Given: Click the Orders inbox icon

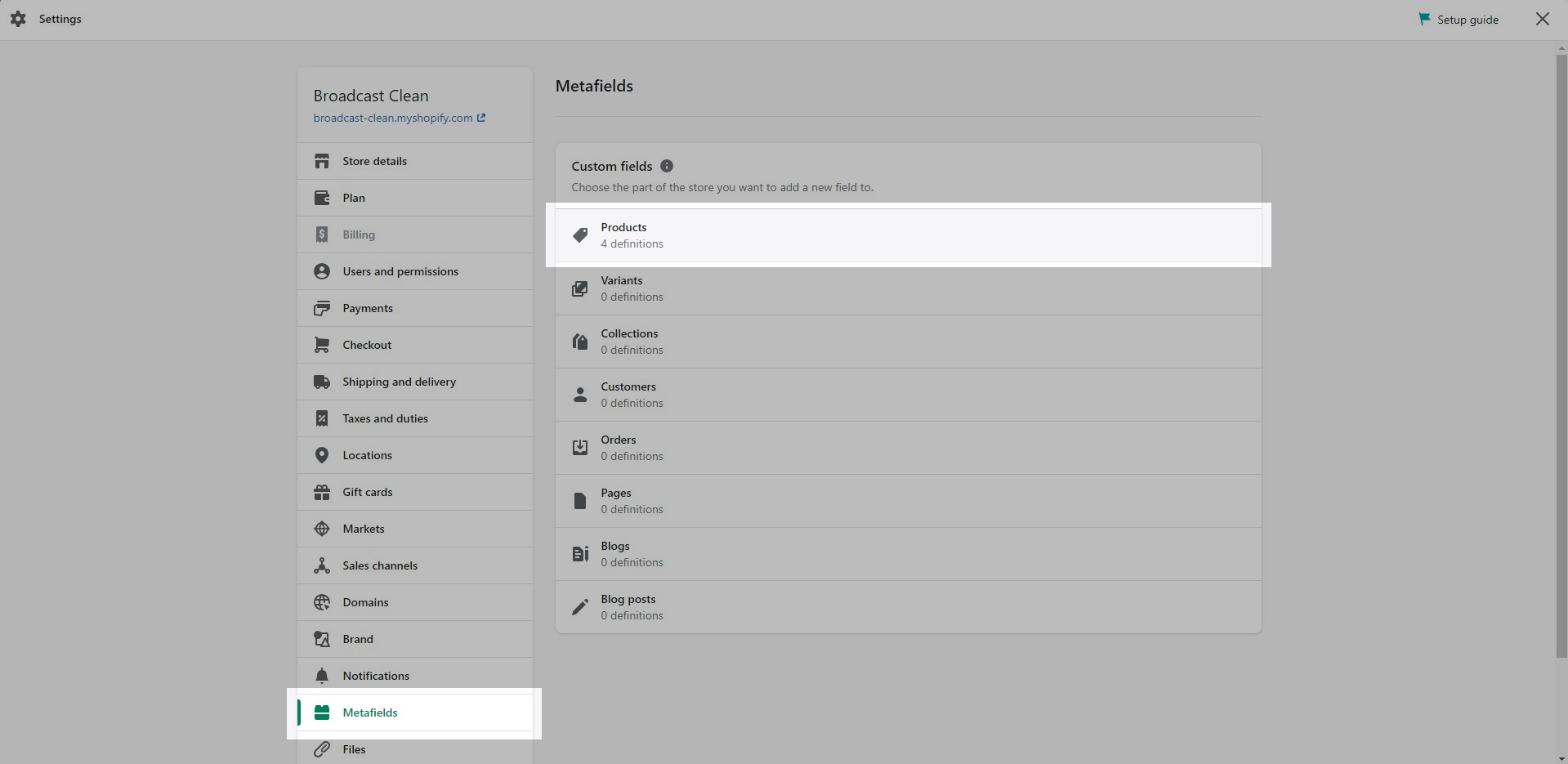Looking at the screenshot, I should click(580, 448).
